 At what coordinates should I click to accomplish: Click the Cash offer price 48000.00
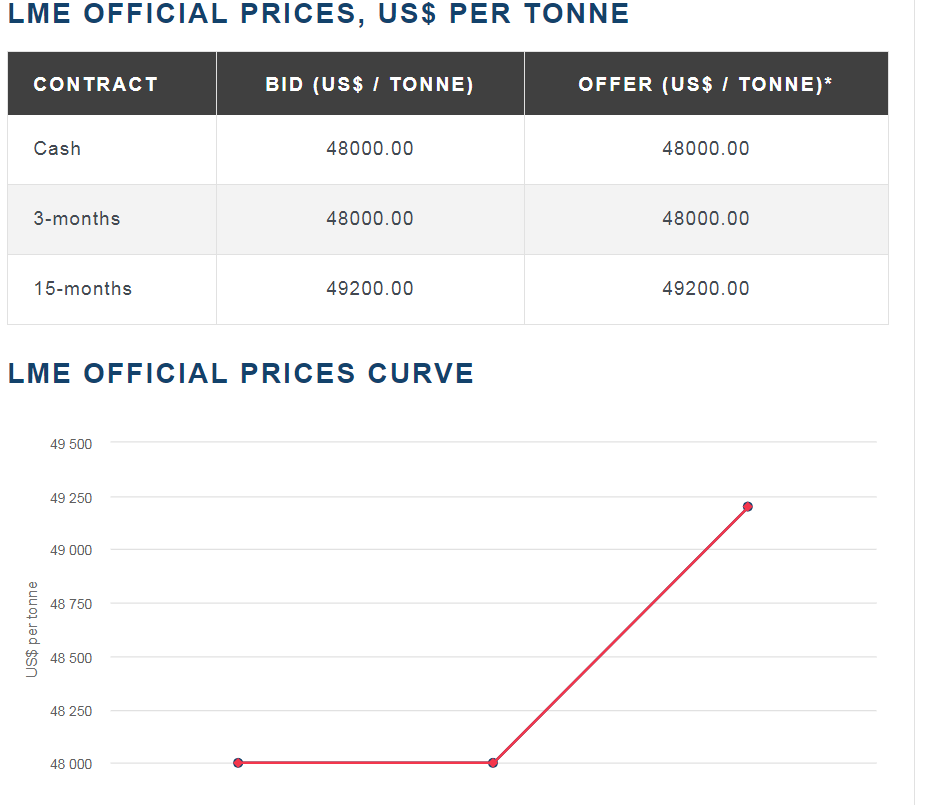706,149
